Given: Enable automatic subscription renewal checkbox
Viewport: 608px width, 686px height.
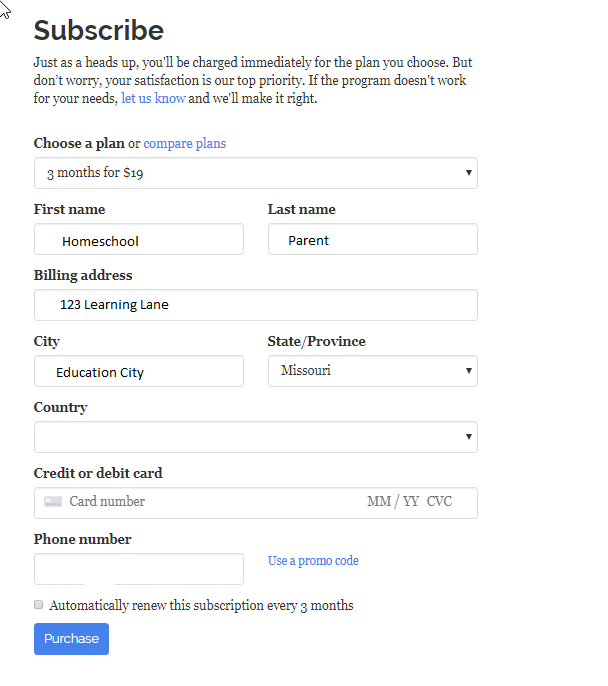Looking at the screenshot, I should point(39,605).
